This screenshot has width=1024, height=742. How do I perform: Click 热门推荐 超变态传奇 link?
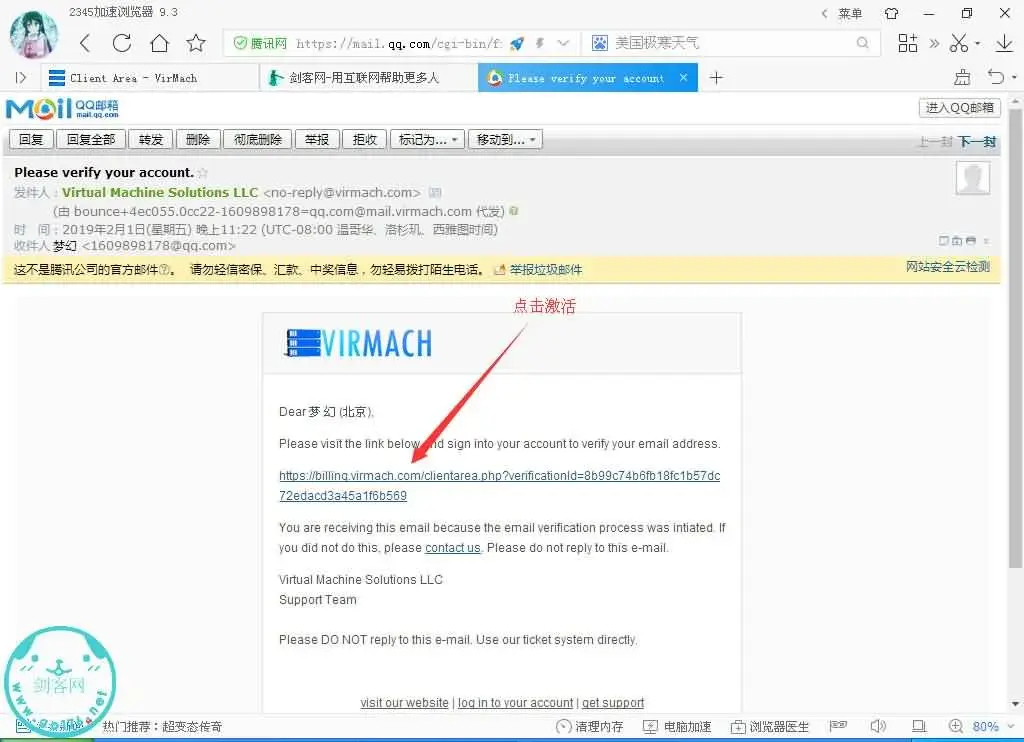point(162,726)
